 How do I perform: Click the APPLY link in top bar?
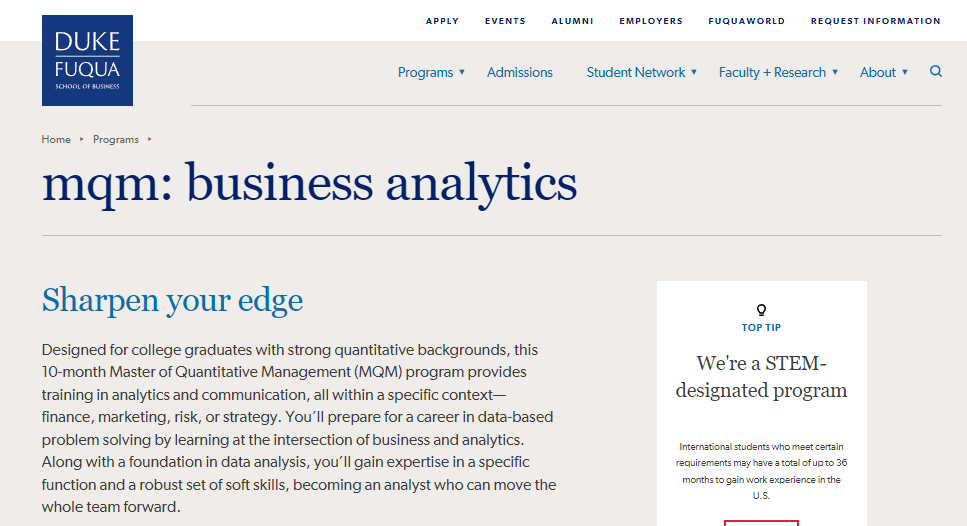[442, 21]
